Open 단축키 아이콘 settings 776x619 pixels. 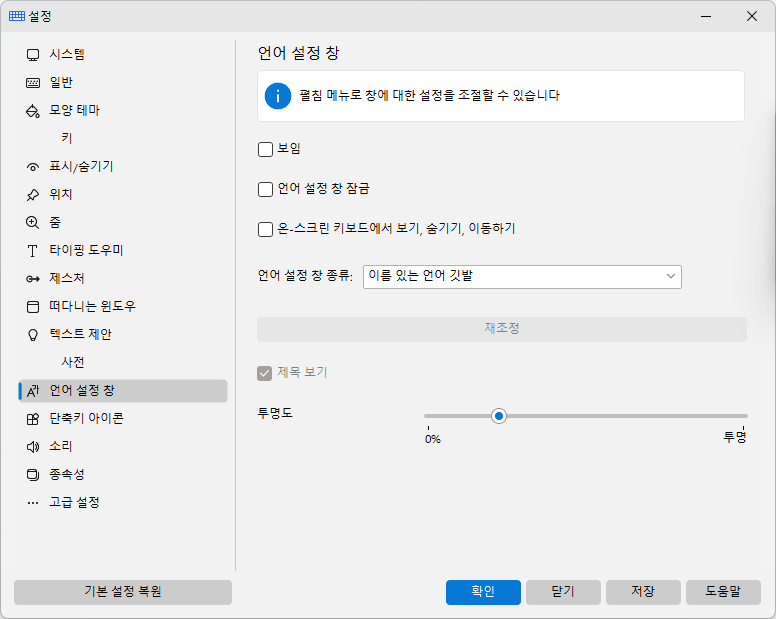(123, 419)
